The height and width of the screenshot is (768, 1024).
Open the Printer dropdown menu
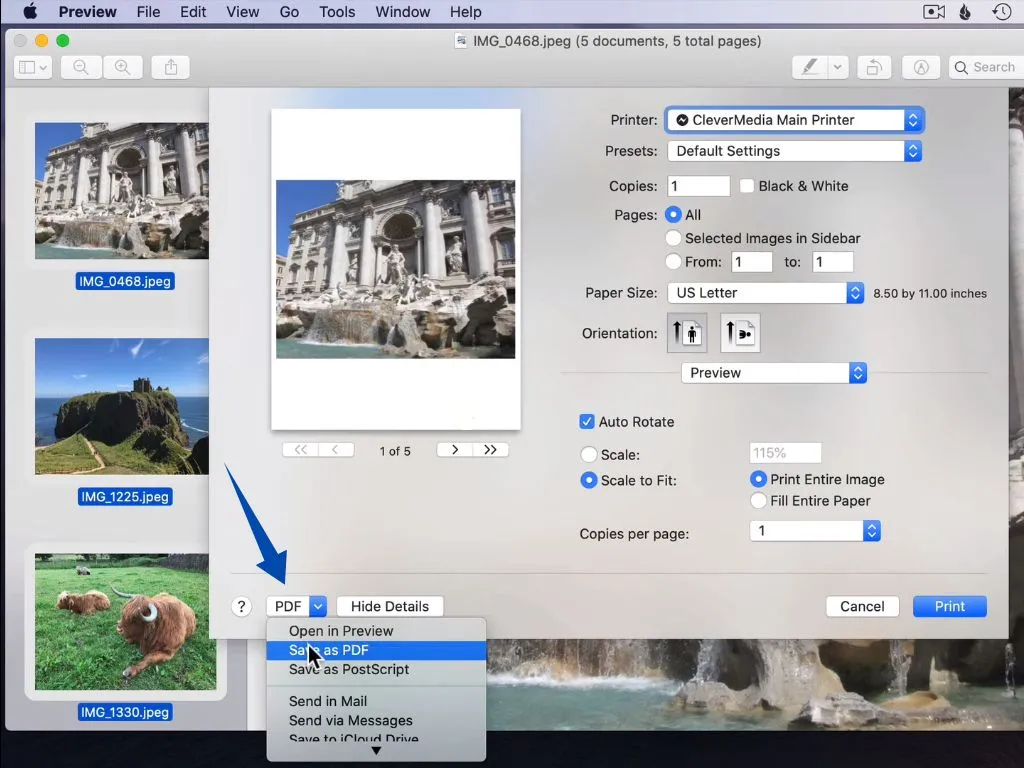(x=793, y=119)
